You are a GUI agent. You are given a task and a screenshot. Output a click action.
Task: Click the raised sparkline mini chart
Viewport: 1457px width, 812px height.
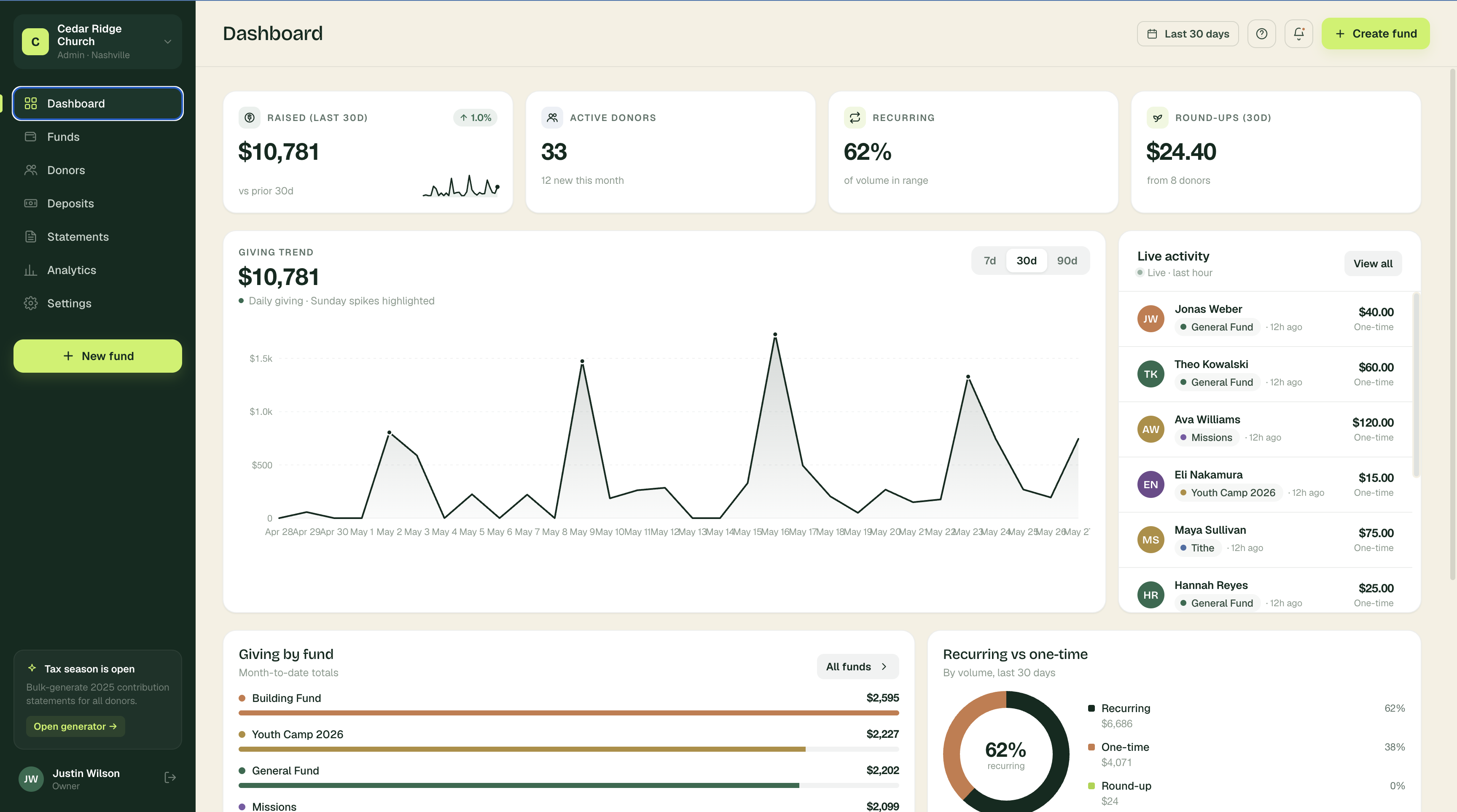click(461, 186)
